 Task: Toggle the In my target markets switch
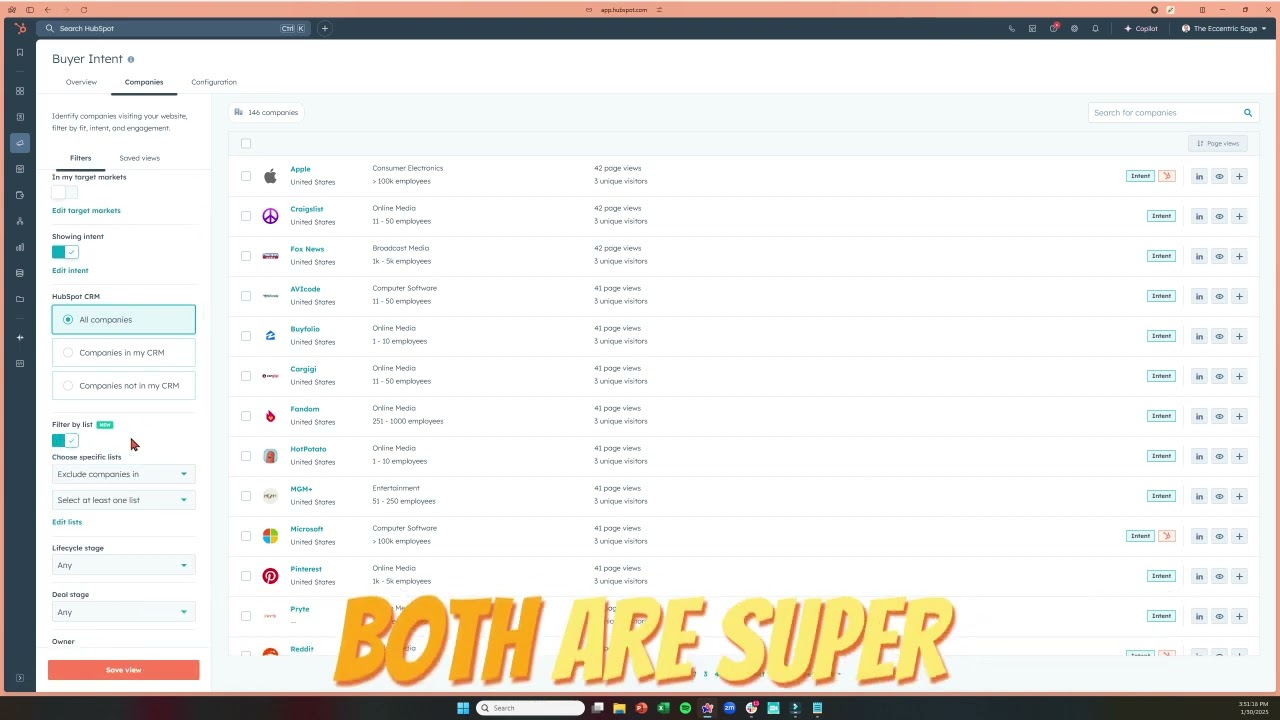(x=65, y=192)
